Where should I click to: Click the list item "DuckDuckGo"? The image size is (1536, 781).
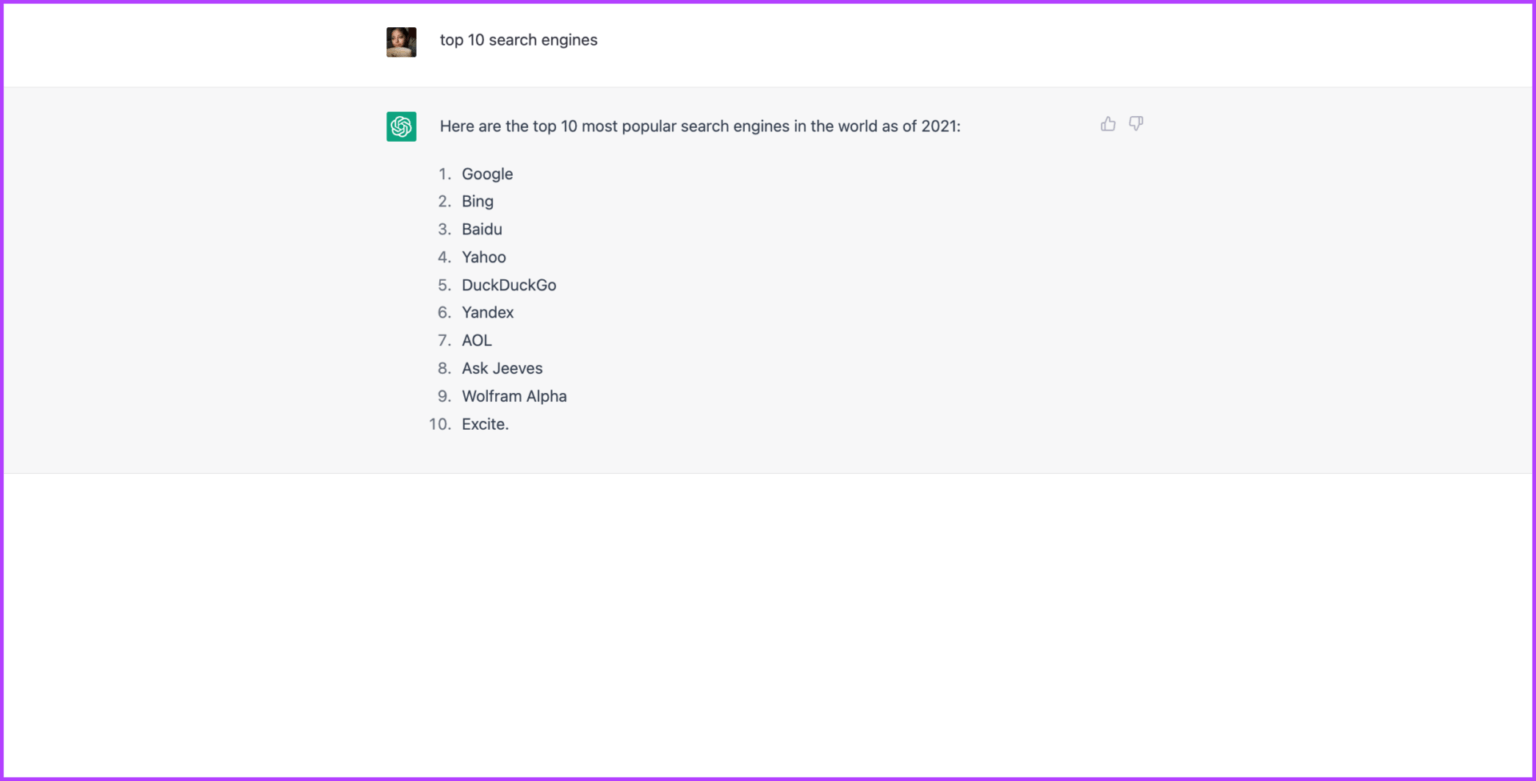point(509,286)
